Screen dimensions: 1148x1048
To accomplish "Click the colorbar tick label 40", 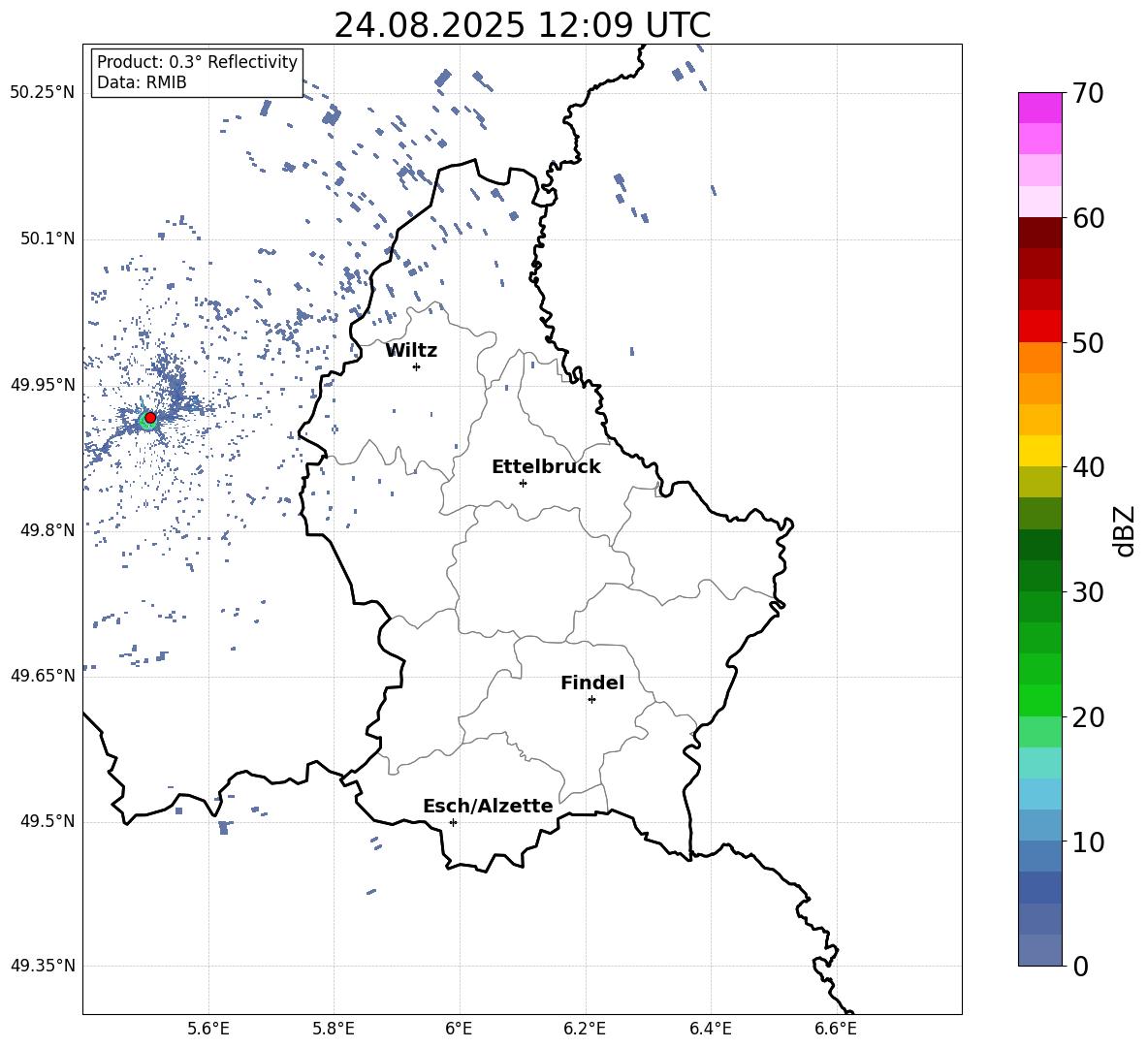I will click(x=1088, y=467).
